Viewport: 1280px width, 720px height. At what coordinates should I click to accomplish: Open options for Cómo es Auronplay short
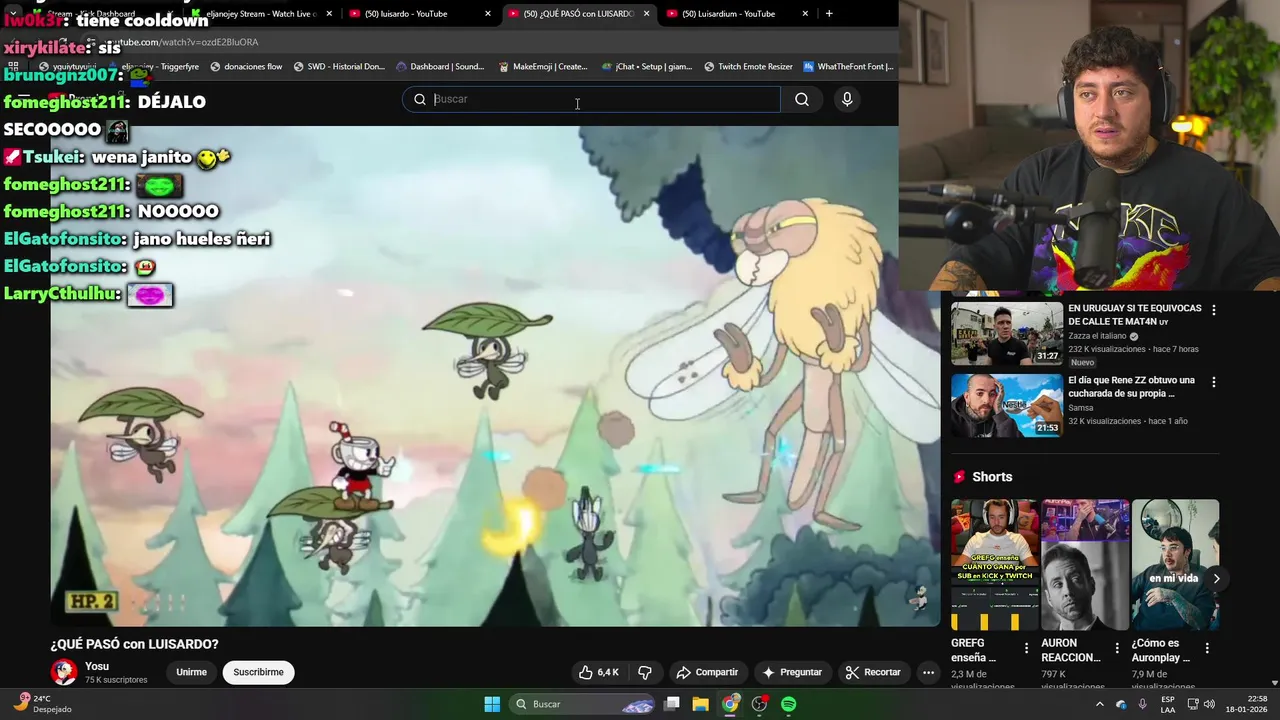[x=1207, y=648]
